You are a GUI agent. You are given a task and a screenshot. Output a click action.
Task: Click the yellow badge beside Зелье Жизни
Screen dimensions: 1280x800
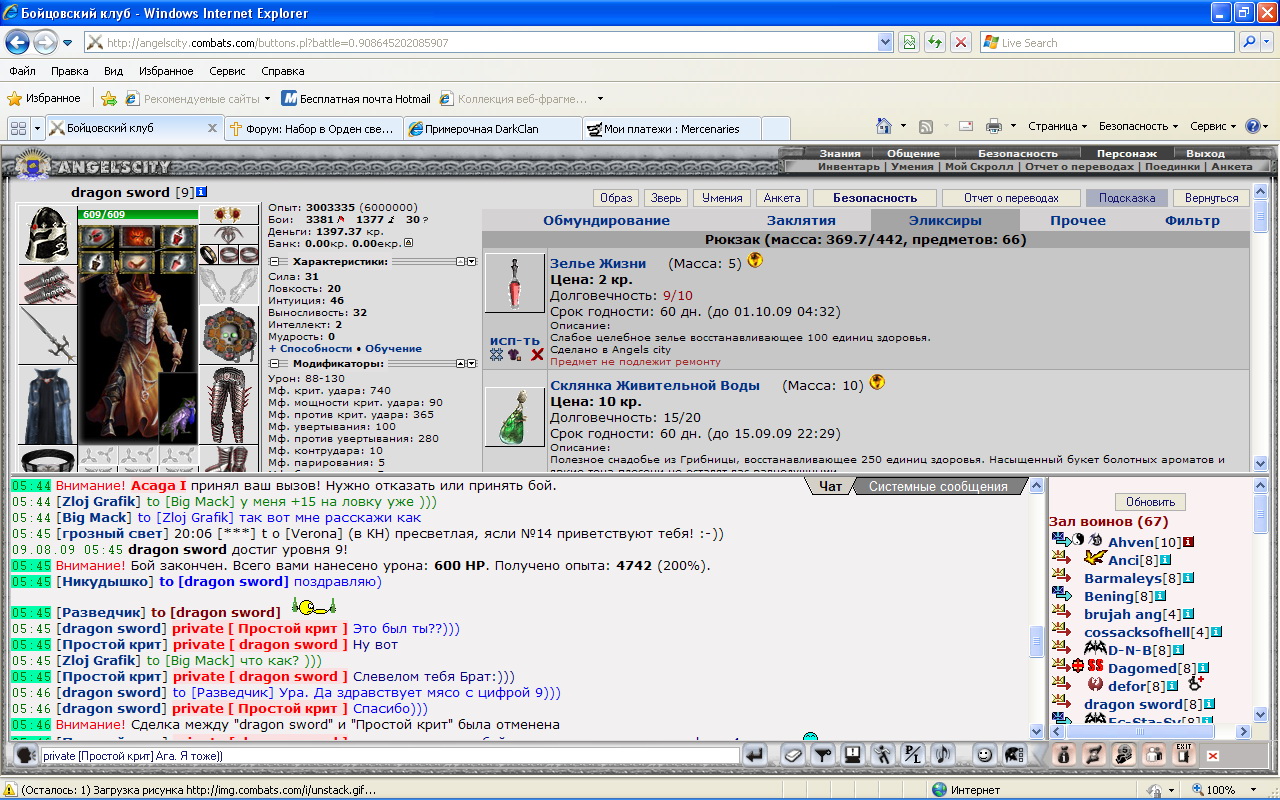point(756,261)
